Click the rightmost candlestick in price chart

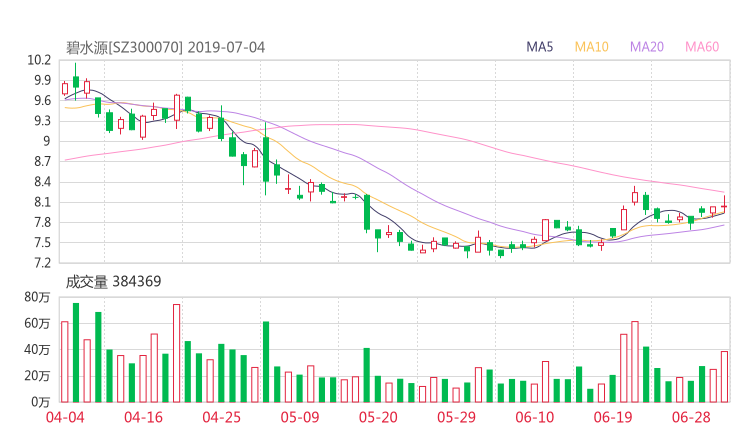point(724,206)
